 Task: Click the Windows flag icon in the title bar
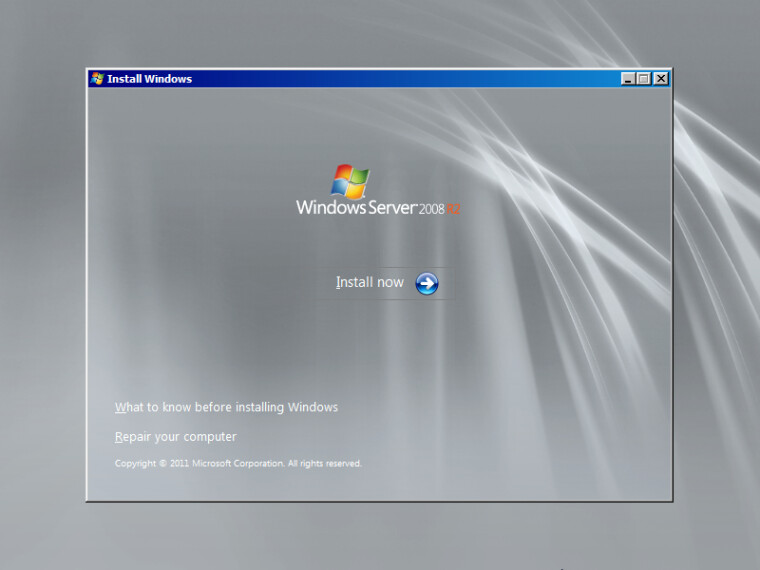97,79
